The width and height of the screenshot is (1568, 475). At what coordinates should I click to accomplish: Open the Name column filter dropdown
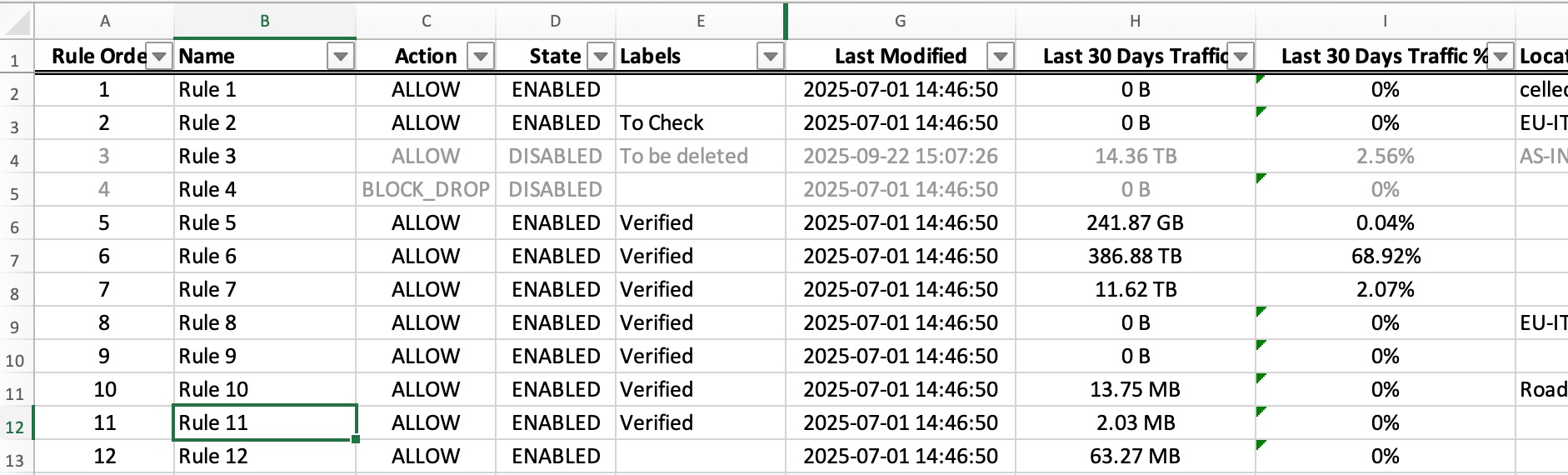tap(340, 57)
